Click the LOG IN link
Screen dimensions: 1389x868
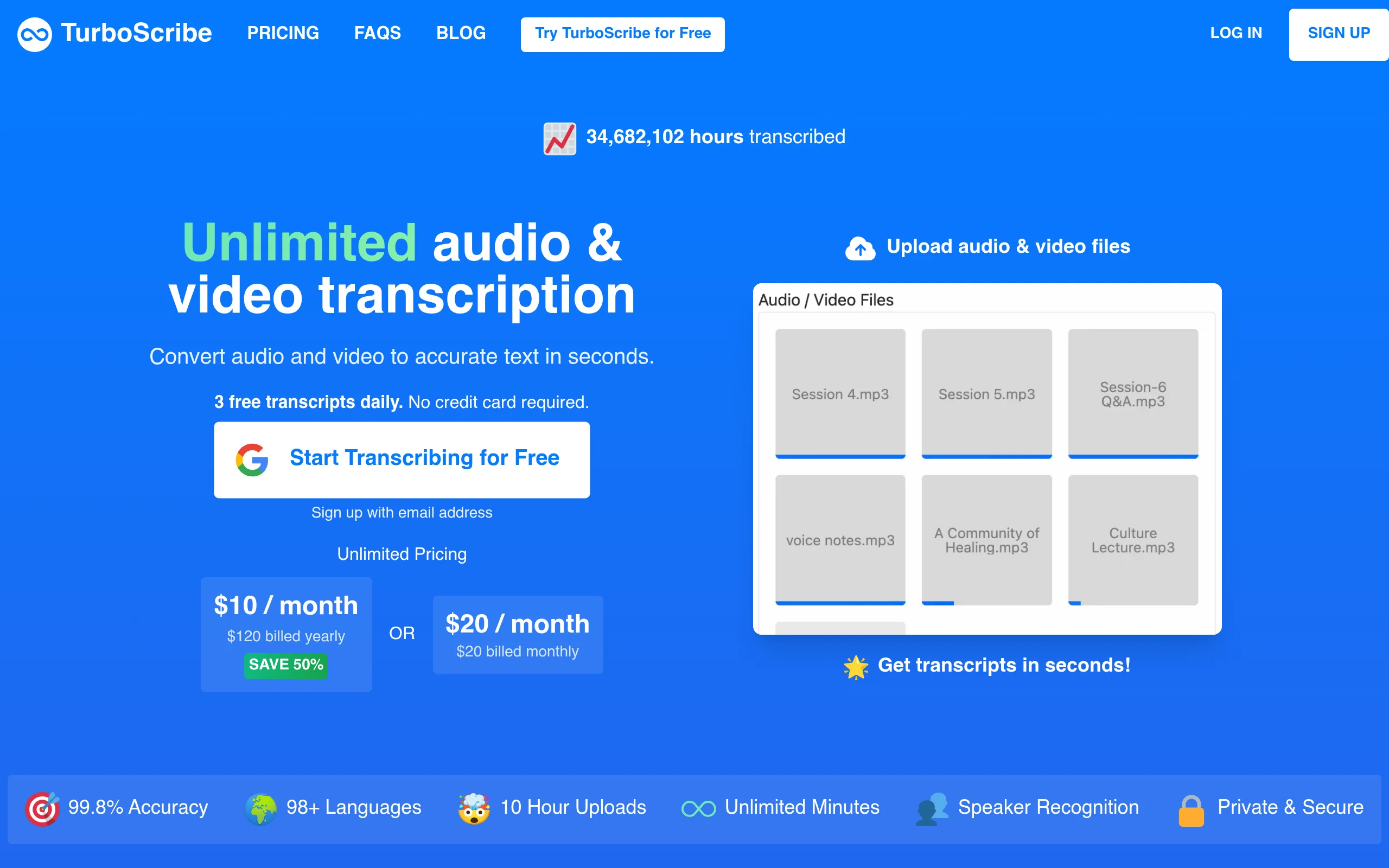1237,33
